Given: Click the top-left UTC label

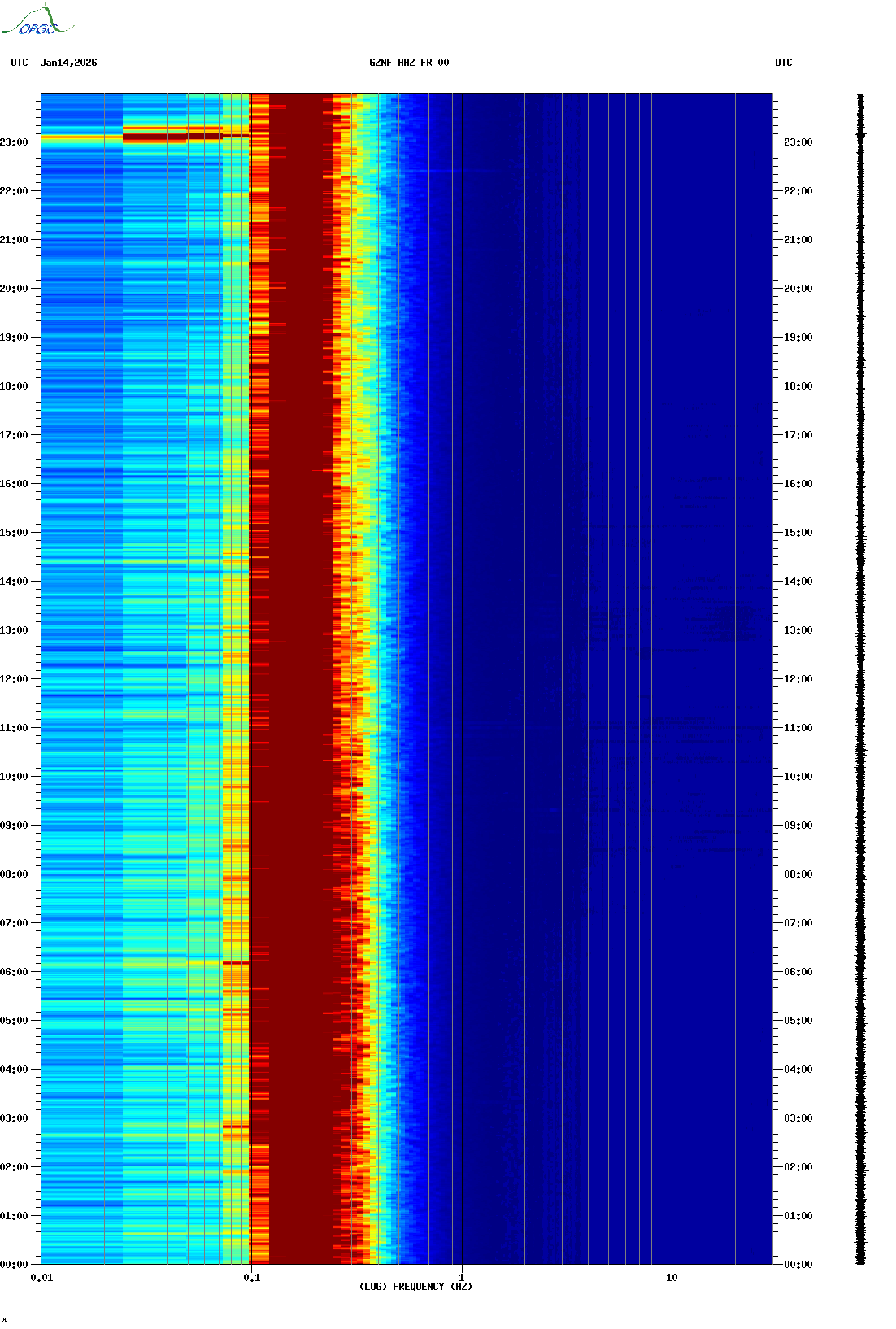Looking at the screenshot, I should pyautogui.click(x=20, y=63).
